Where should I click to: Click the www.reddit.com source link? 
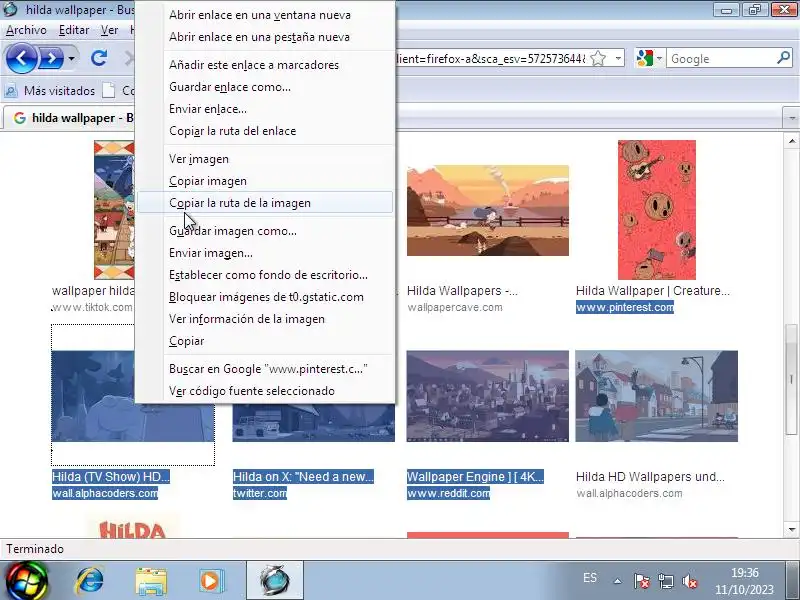click(448, 493)
